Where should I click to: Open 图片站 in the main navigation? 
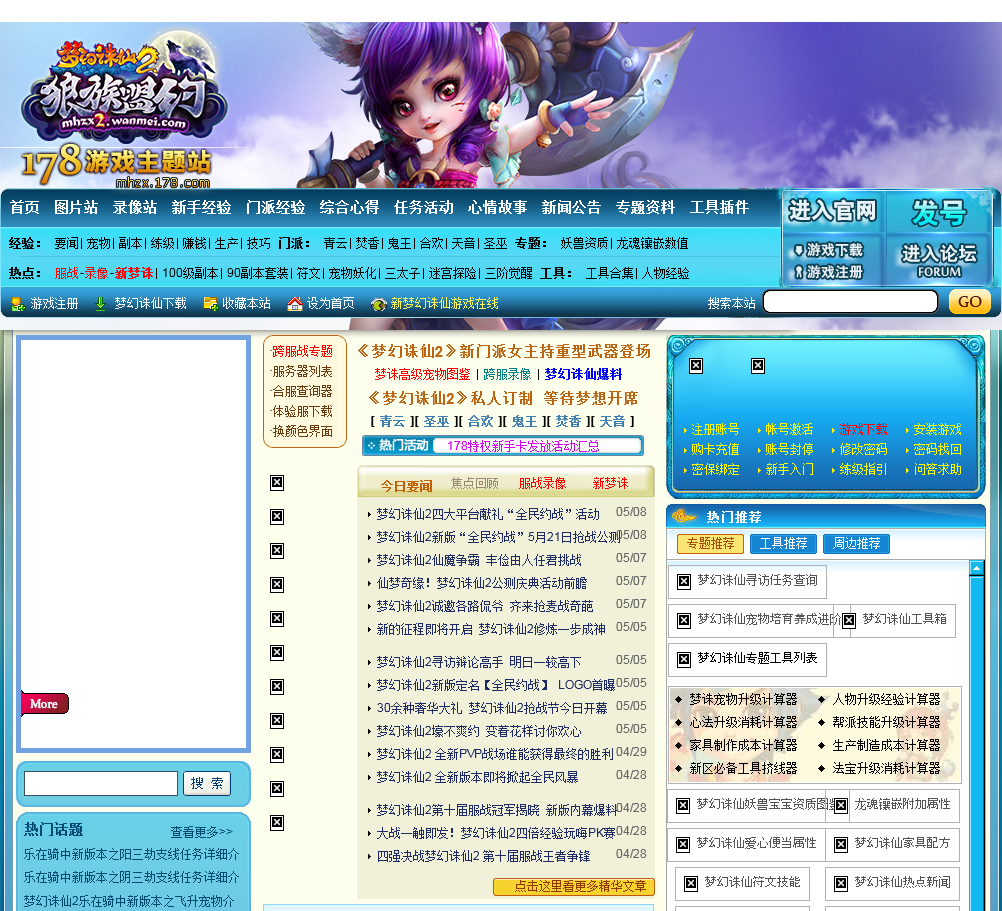[x=75, y=208]
